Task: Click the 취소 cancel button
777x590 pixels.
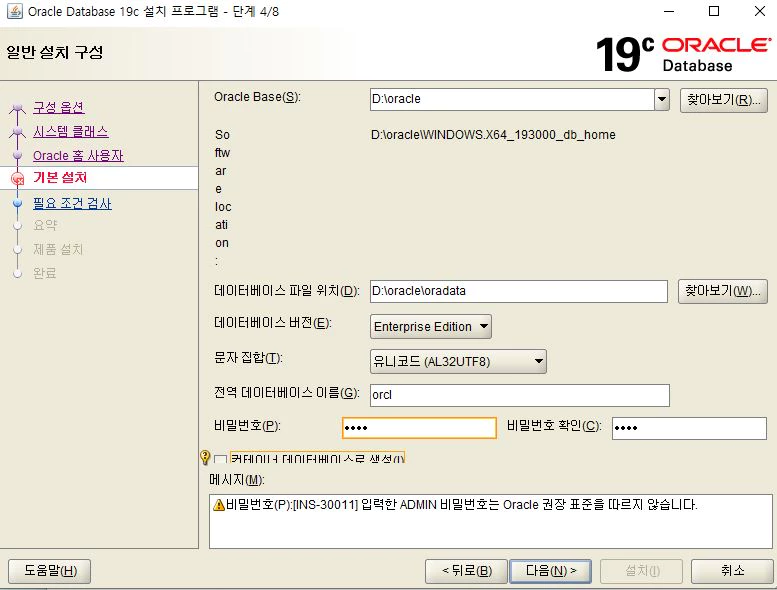Action: (x=732, y=571)
